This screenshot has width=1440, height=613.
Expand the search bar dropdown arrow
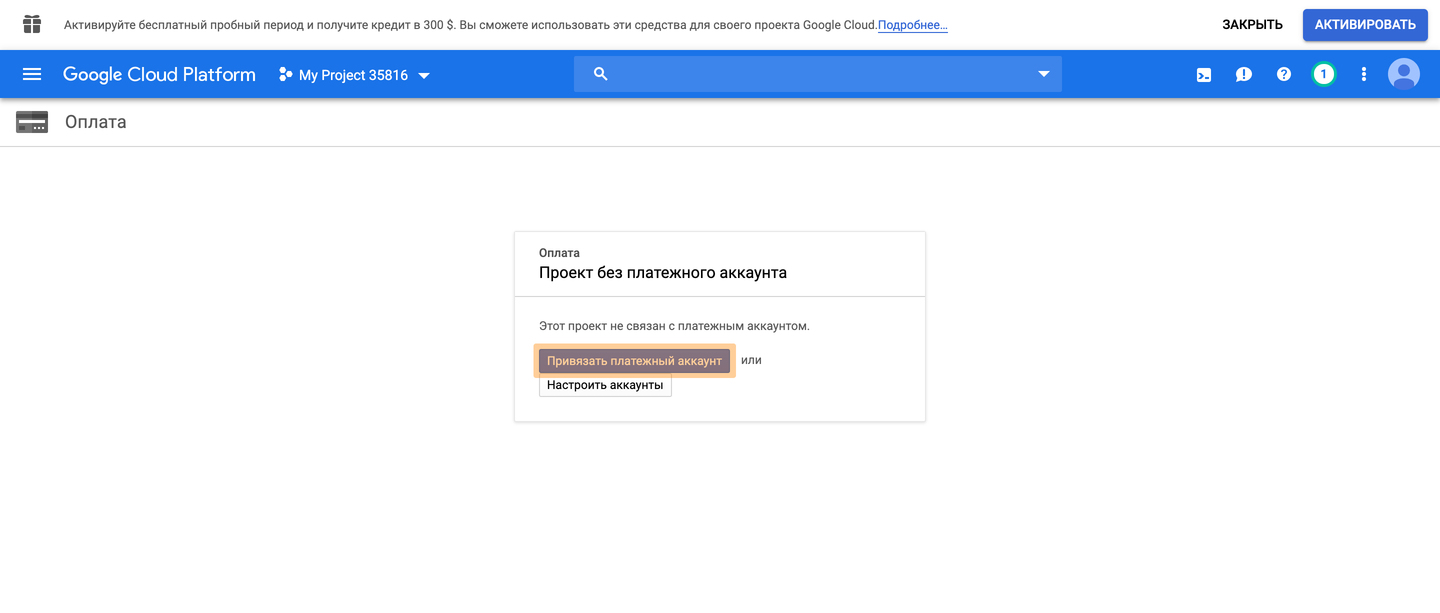(x=1043, y=74)
